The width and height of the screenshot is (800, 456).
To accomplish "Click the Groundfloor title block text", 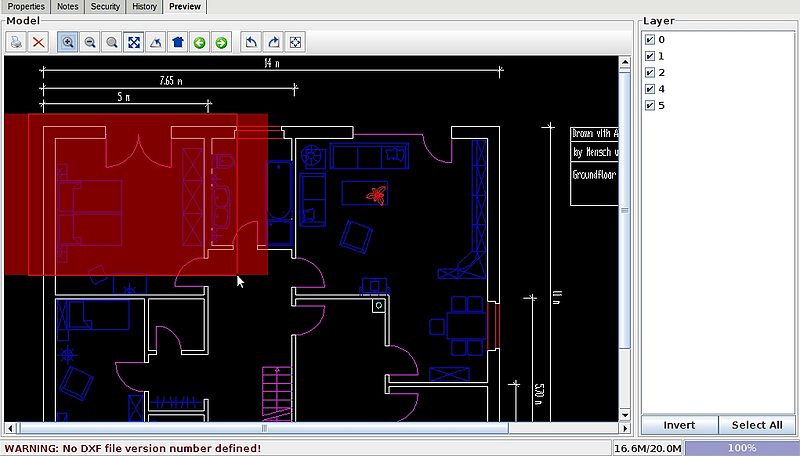I will tap(594, 175).
